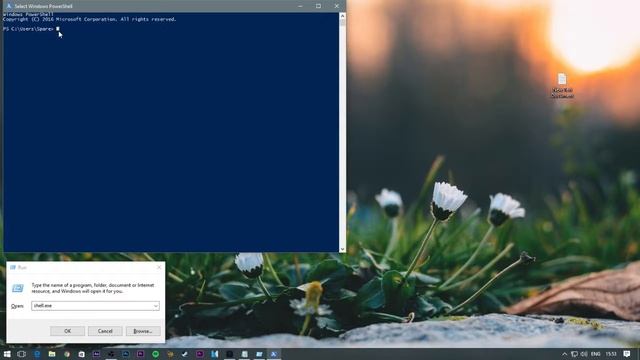Click Browse... in the Run dialog

pyautogui.click(x=143, y=331)
